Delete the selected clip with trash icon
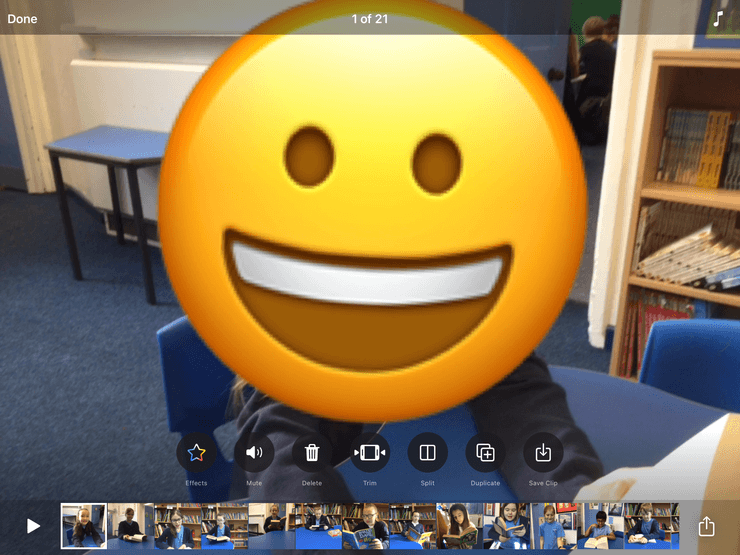740x555 pixels. (x=312, y=453)
